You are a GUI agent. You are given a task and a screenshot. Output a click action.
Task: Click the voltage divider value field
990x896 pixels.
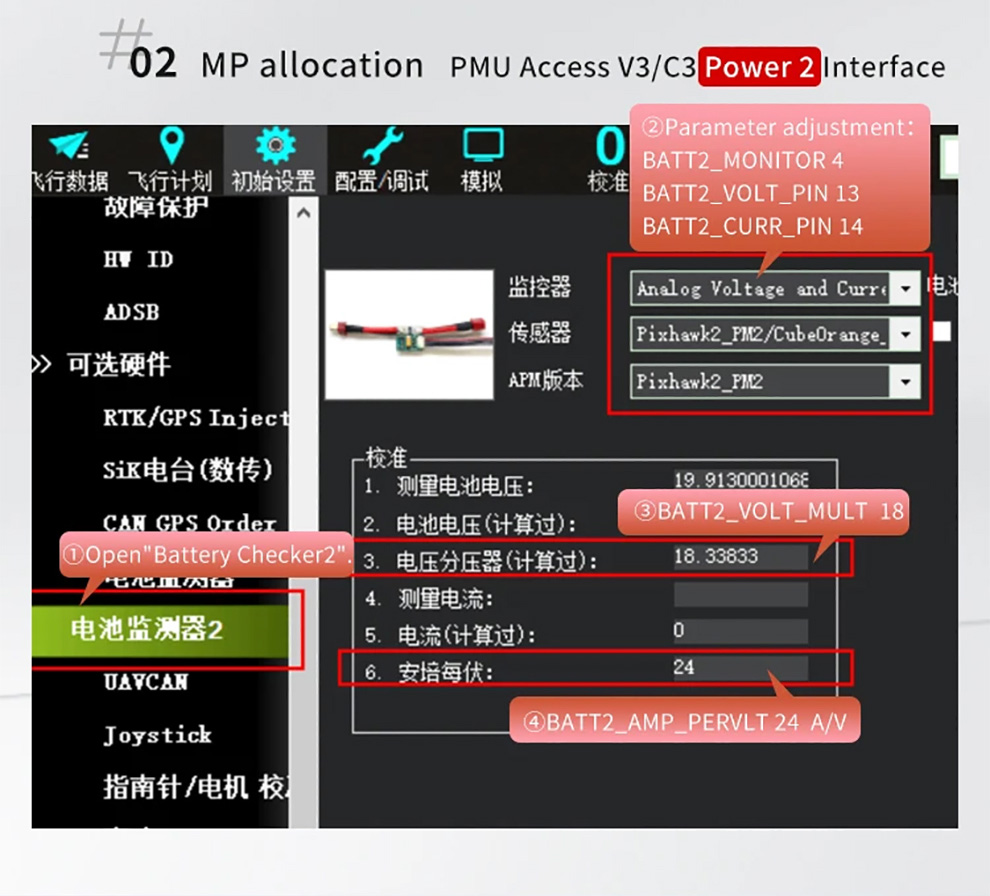point(740,557)
